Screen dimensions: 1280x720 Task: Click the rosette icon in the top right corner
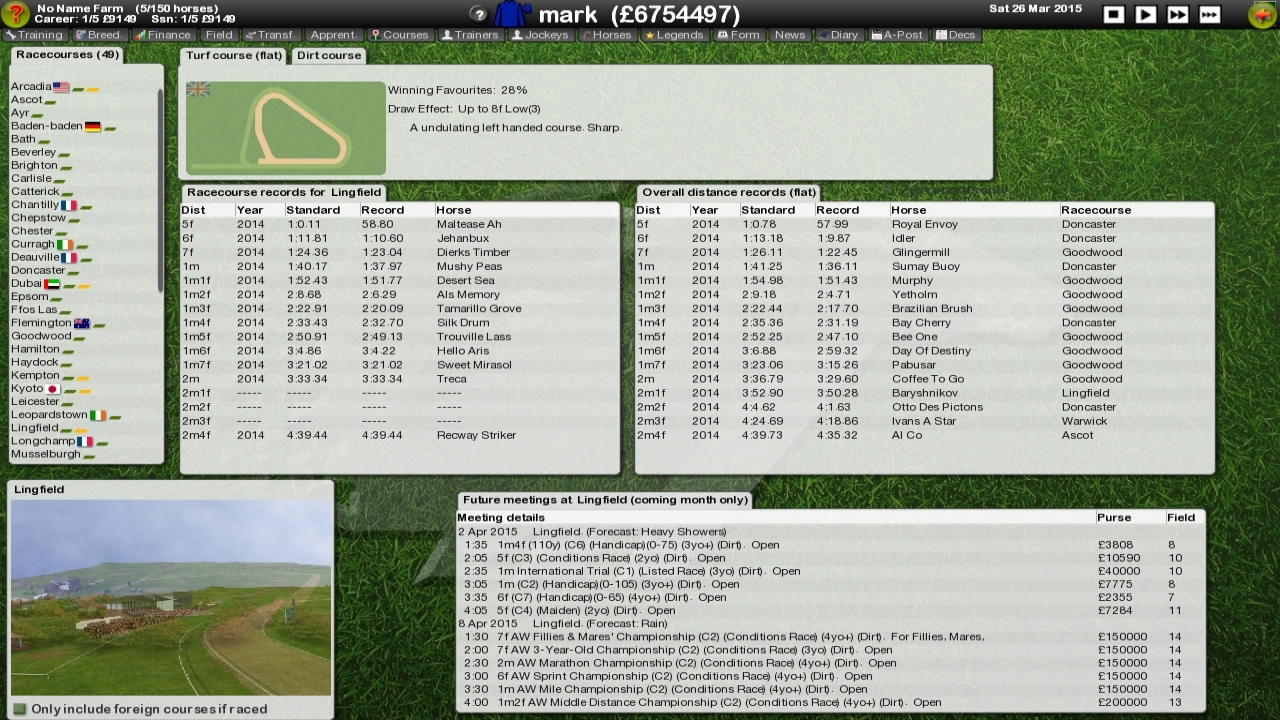1261,13
